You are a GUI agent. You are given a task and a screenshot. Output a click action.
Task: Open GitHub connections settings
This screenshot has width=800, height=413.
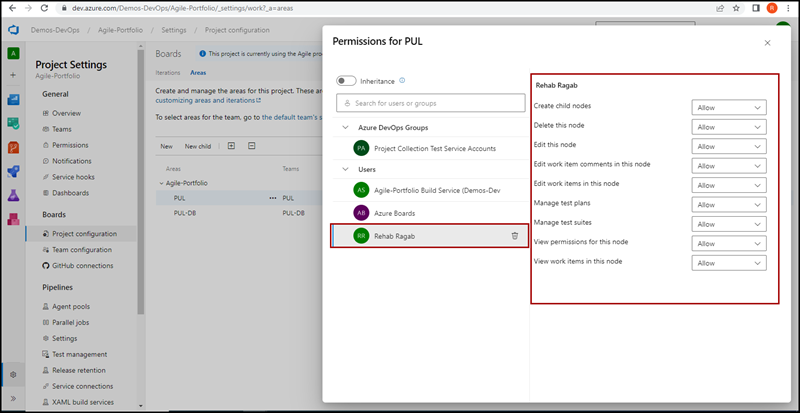81,265
